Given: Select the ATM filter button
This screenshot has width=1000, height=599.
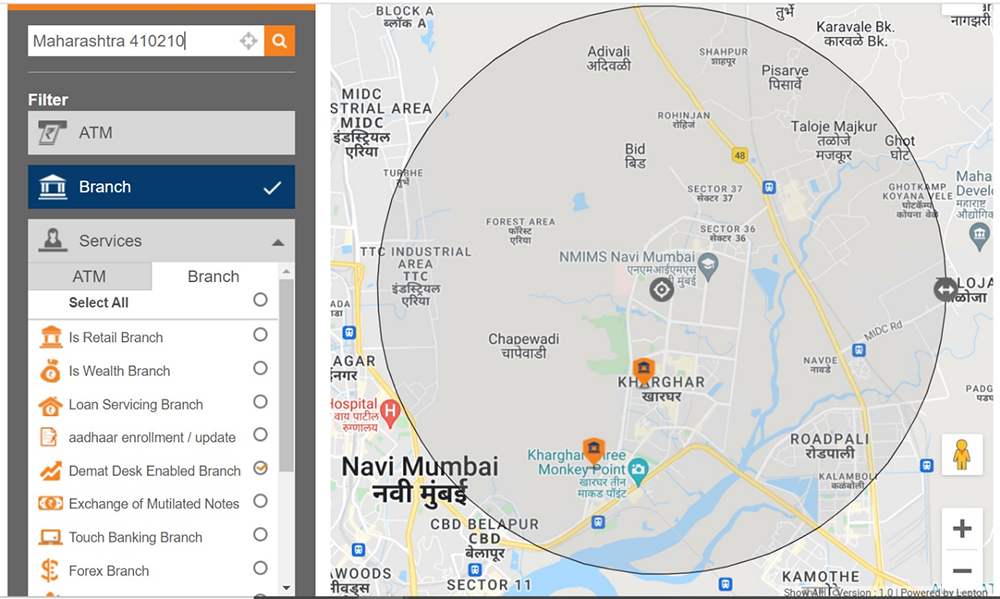Looking at the screenshot, I should coord(161,133).
